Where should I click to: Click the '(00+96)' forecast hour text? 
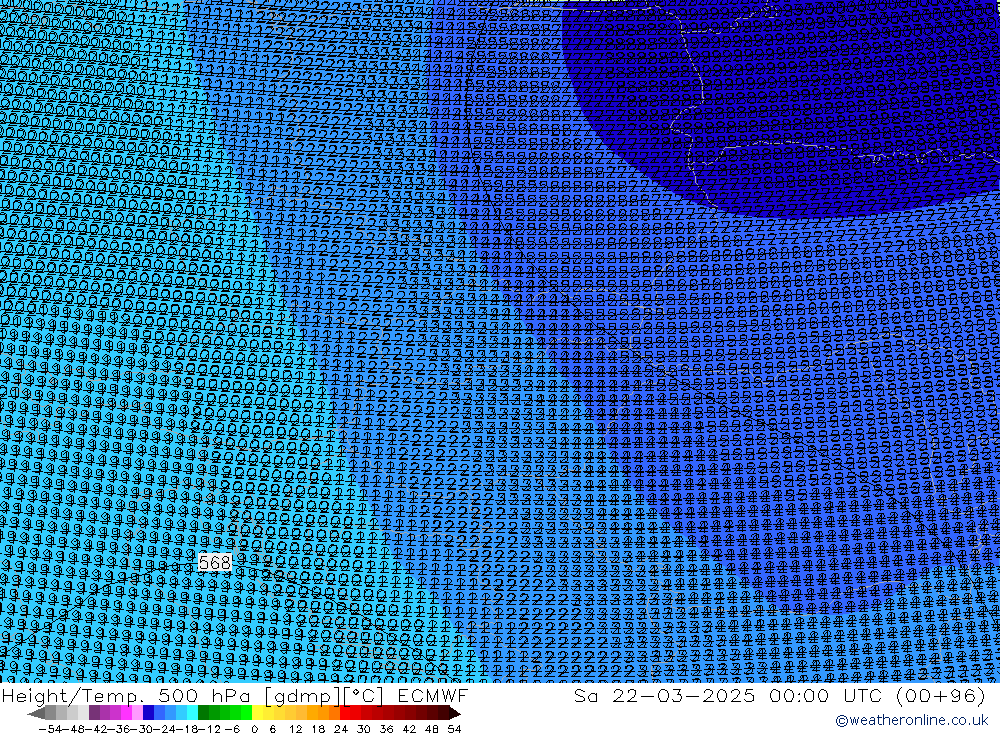point(940,695)
